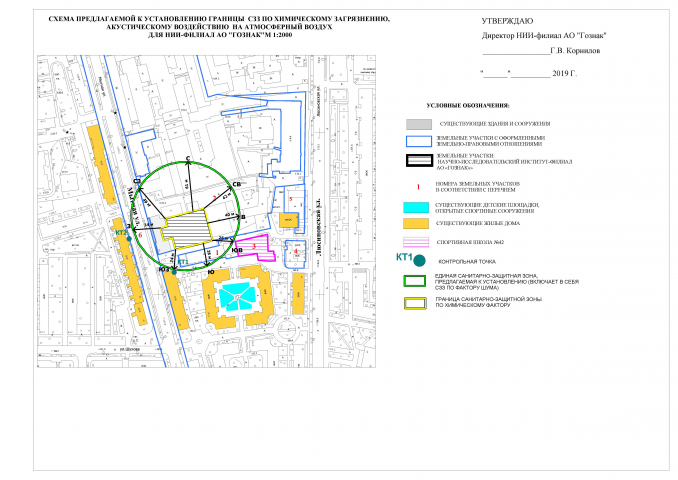Click the pink-striped sports school legend swatch
Image resolution: width=678 pixels, height=480 pixels.
coord(416,242)
